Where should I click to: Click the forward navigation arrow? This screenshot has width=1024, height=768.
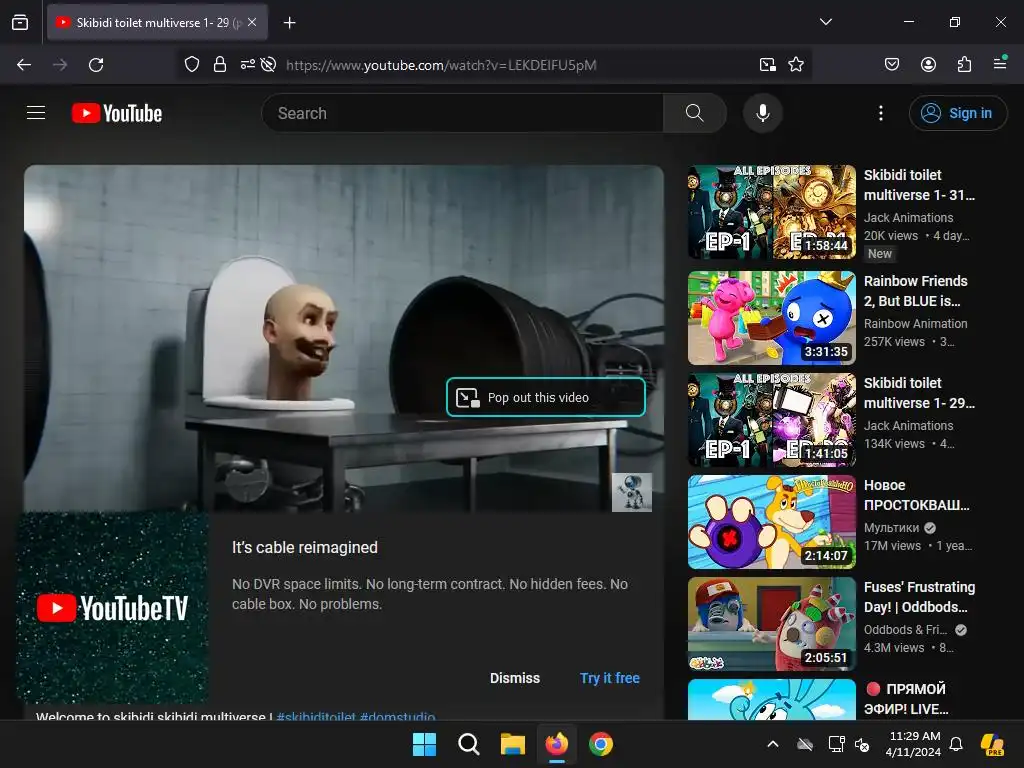(60, 65)
